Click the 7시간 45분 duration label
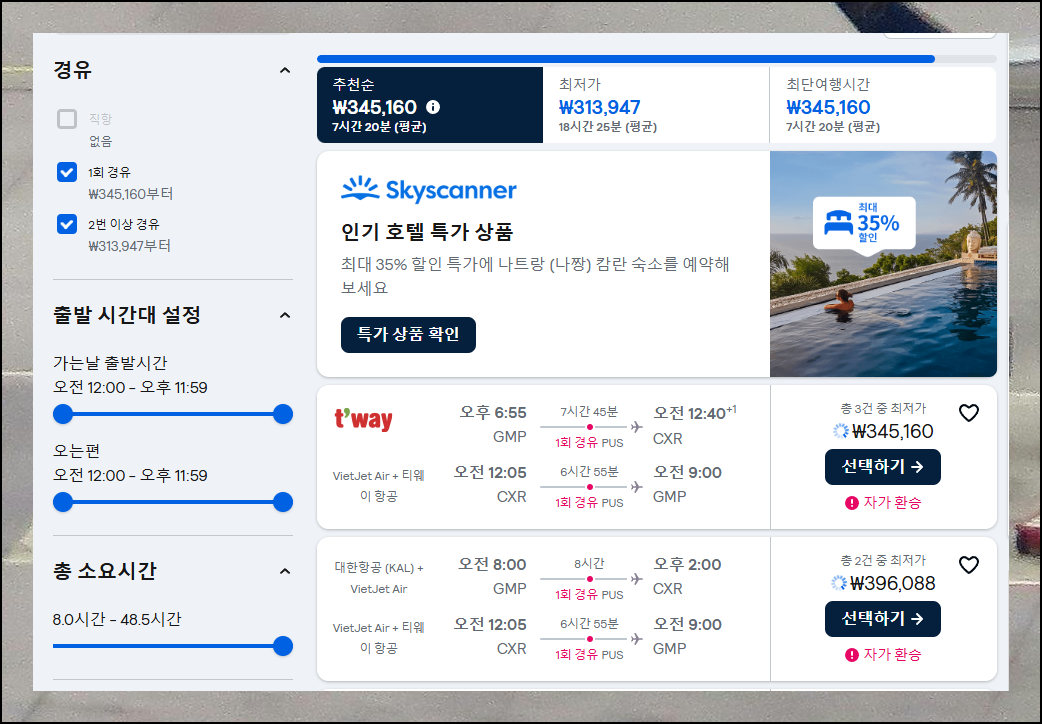Image resolution: width=1042 pixels, height=724 pixels. 589,412
